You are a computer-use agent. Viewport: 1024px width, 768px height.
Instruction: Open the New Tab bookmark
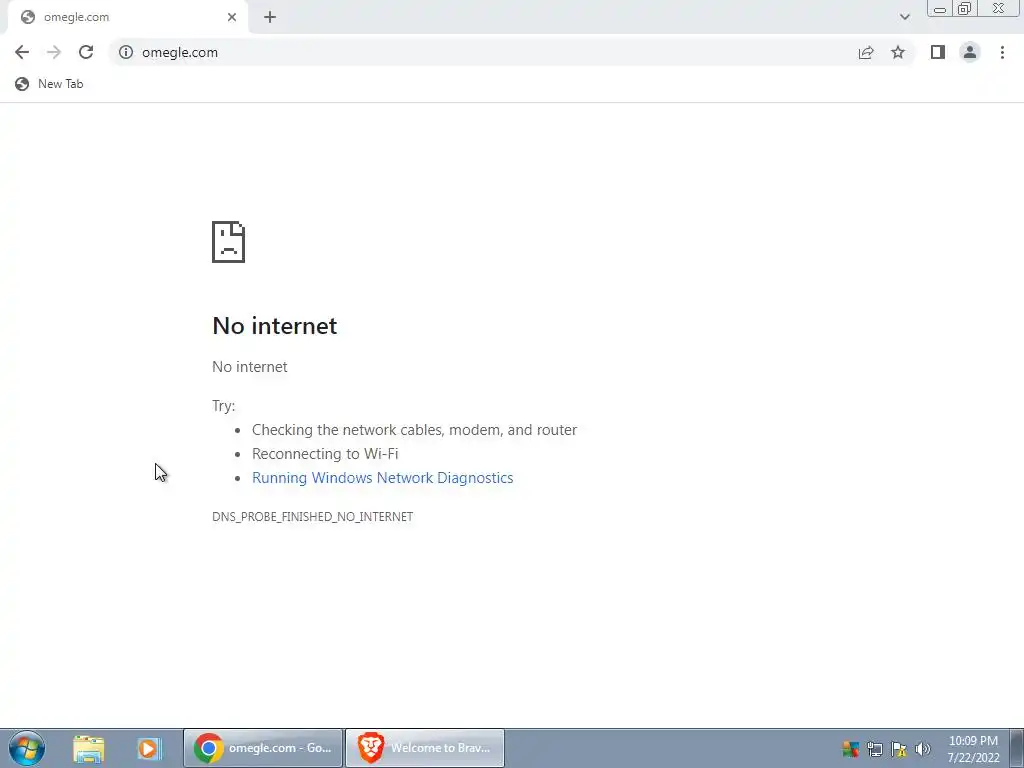point(49,84)
